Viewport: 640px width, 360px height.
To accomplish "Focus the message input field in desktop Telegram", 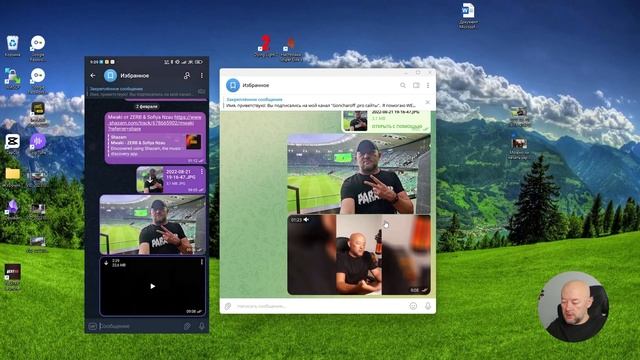I will [x=320, y=306].
